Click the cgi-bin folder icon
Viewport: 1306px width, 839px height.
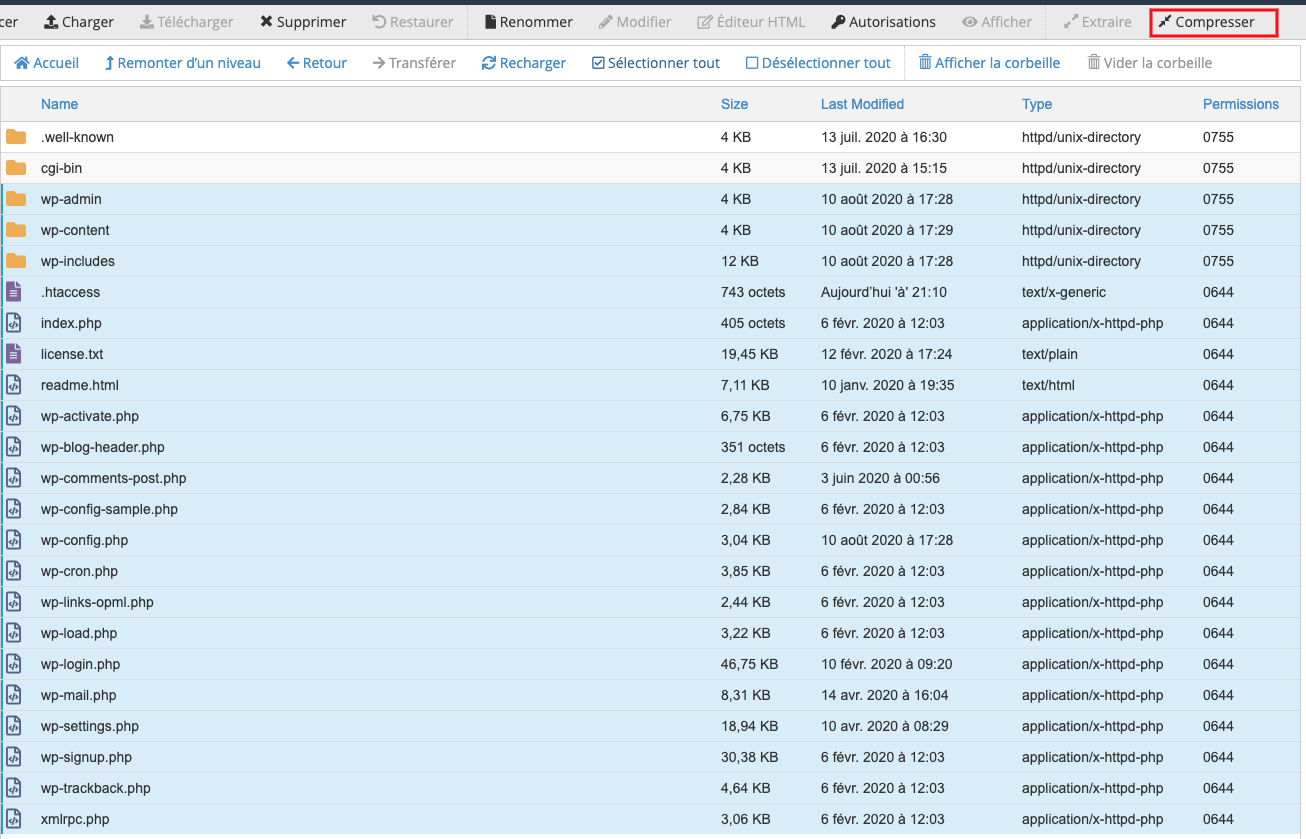pyautogui.click(x=16, y=168)
